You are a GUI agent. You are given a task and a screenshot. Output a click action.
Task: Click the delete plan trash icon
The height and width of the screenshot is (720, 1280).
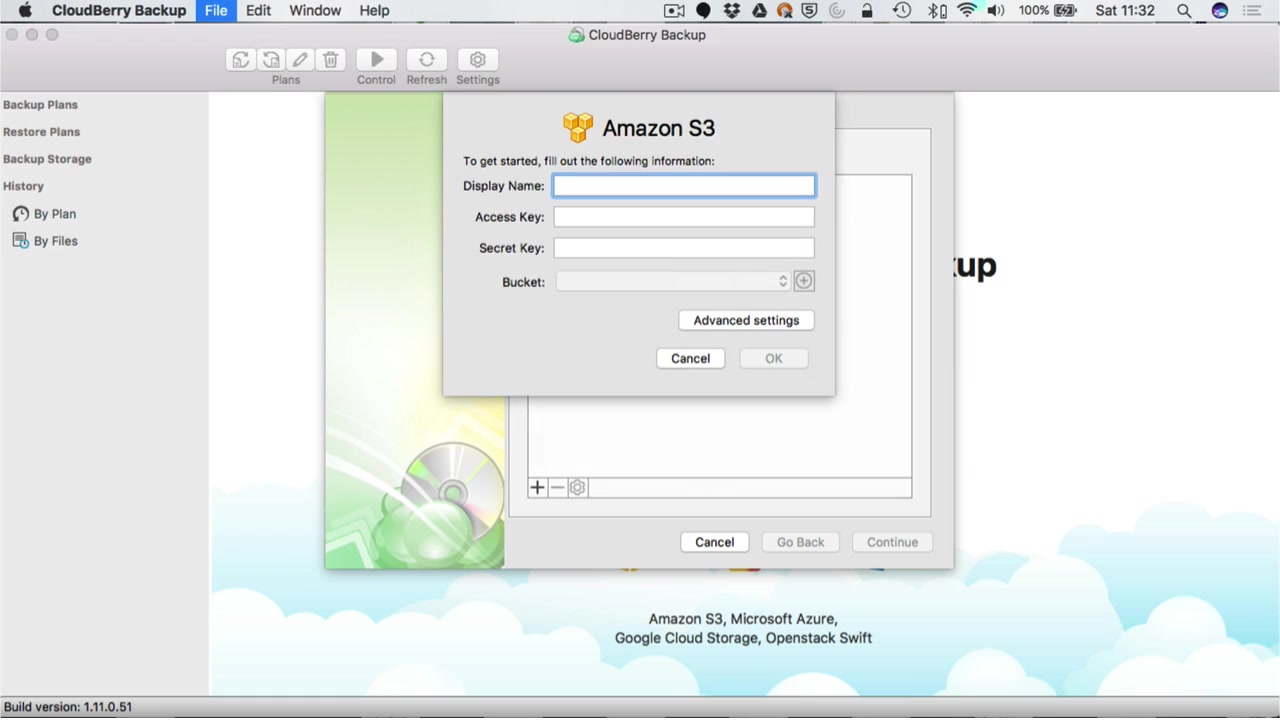pyautogui.click(x=331, y=60)
